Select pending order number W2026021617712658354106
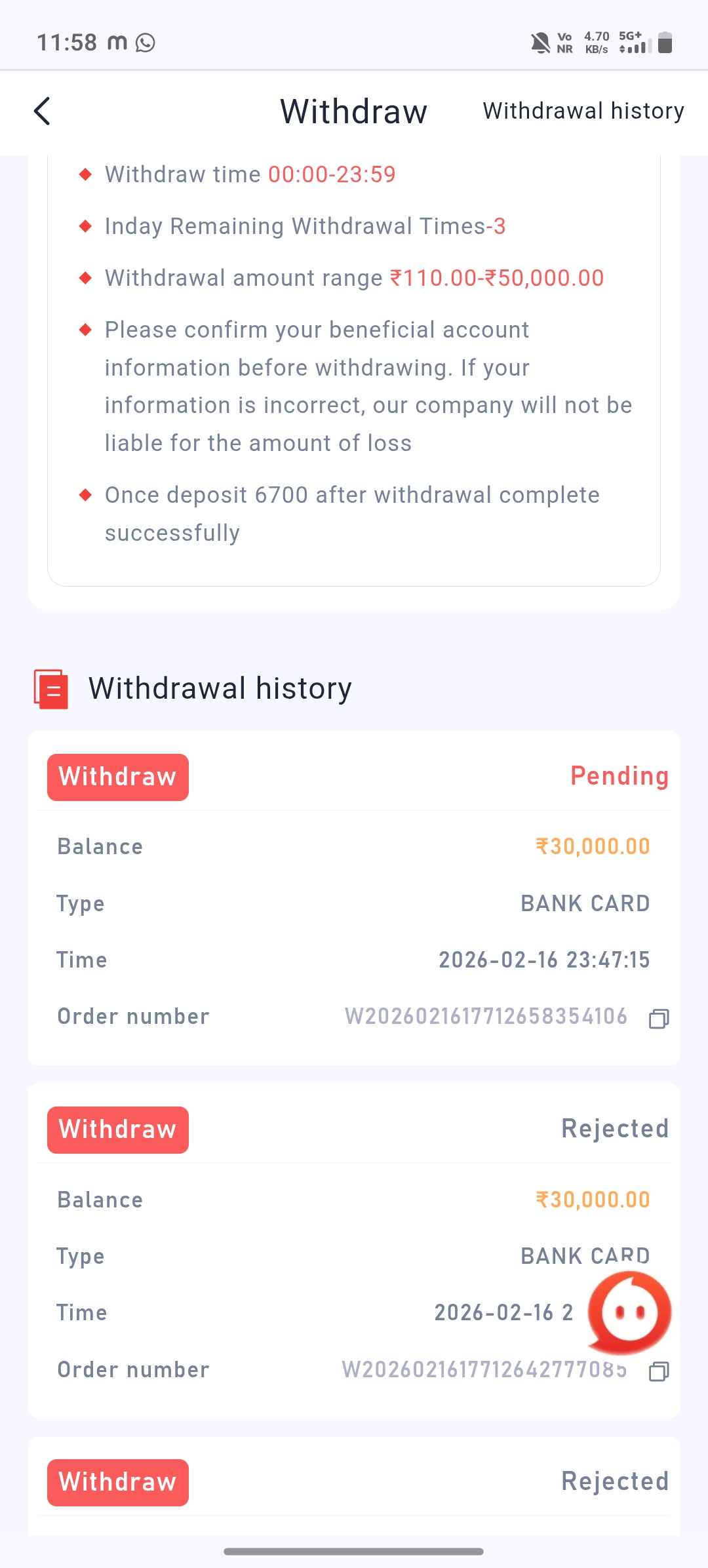This screenshot has height=1568, width=708. 486,1017
